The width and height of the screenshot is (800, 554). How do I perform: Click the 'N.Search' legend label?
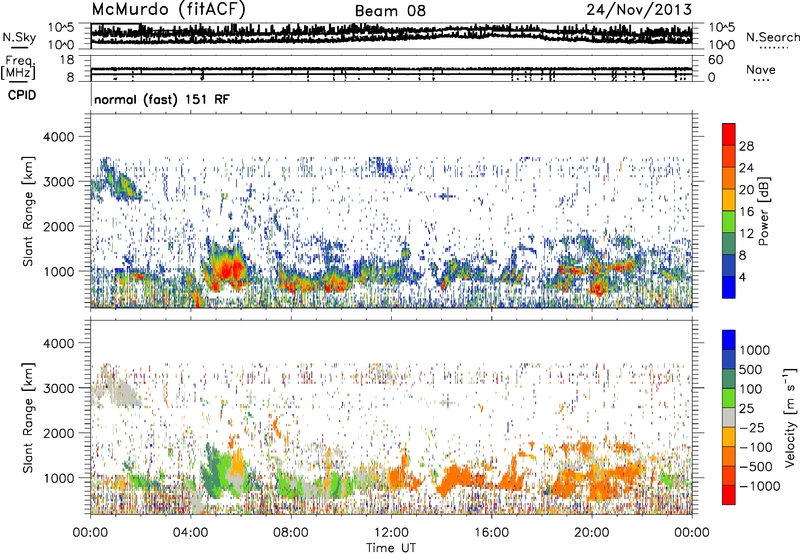(x=772, y=37)
